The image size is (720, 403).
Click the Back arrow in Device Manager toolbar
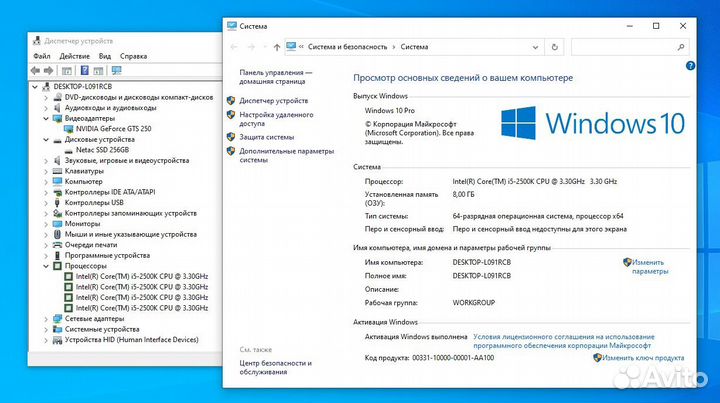(x=35, y=71)
